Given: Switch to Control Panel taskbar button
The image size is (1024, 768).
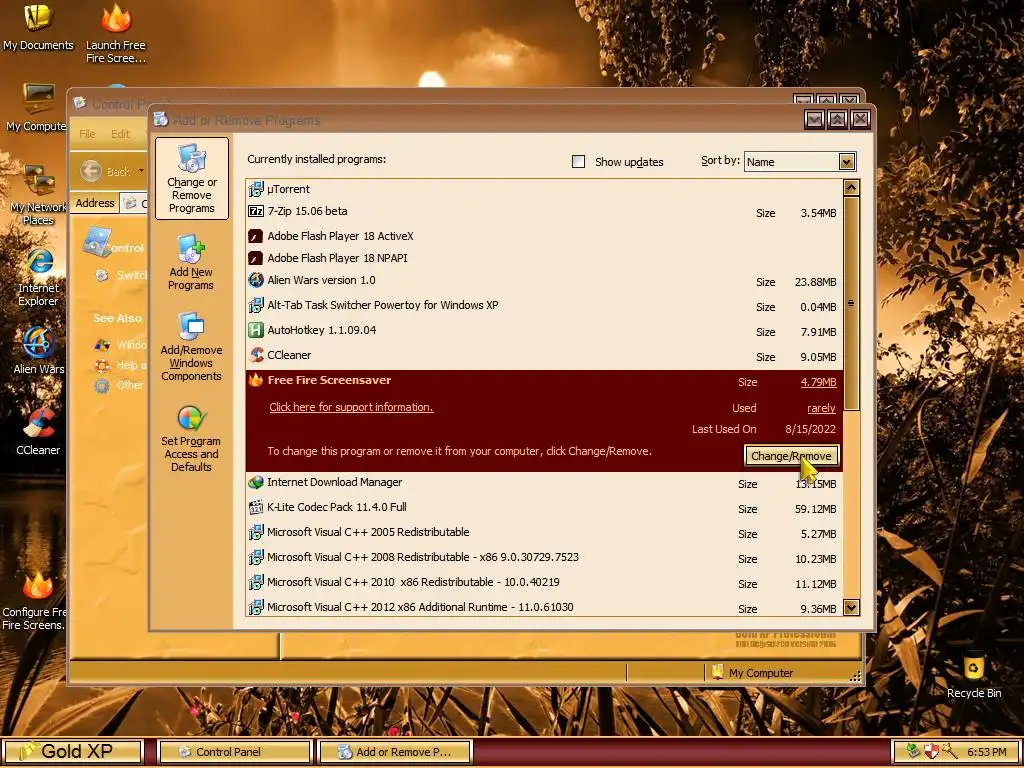Looking at the screenshot, I should coord(235,752).
